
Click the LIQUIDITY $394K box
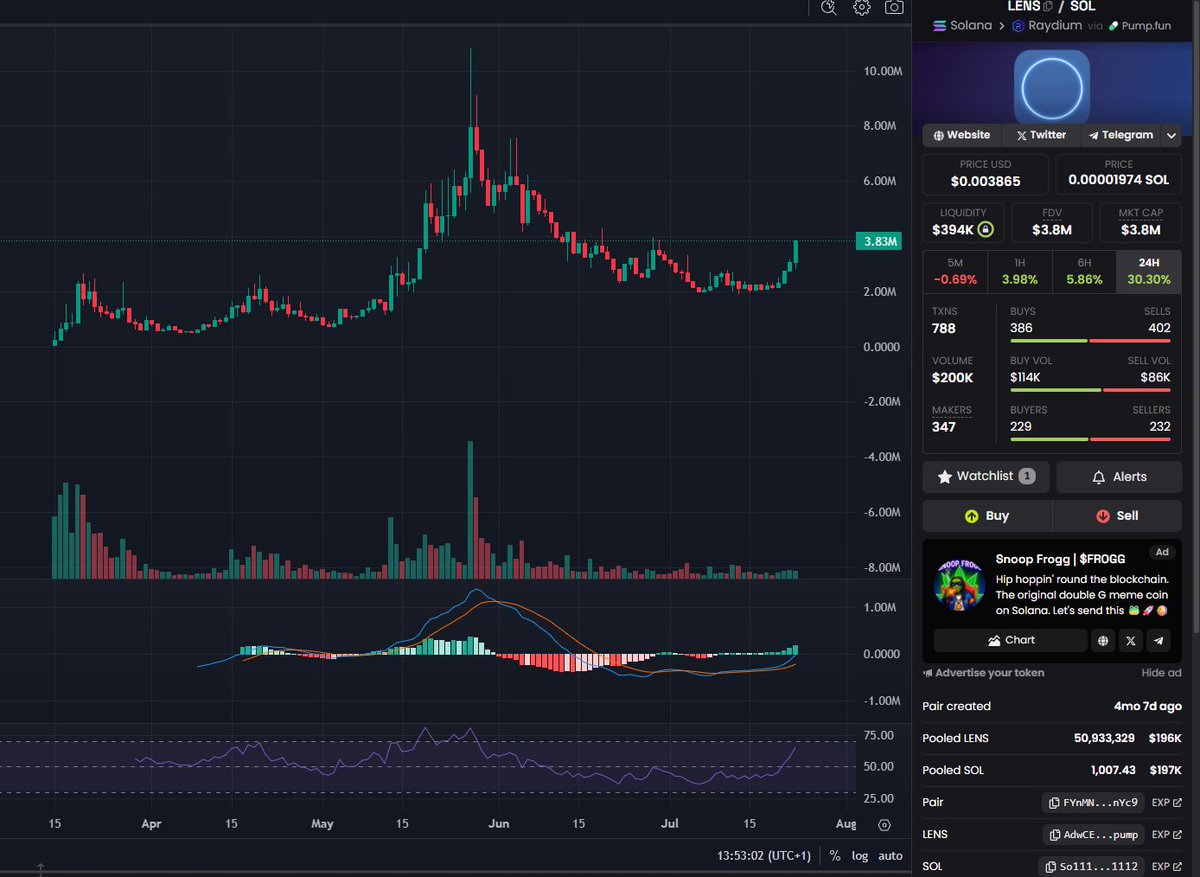coord(963,223)
